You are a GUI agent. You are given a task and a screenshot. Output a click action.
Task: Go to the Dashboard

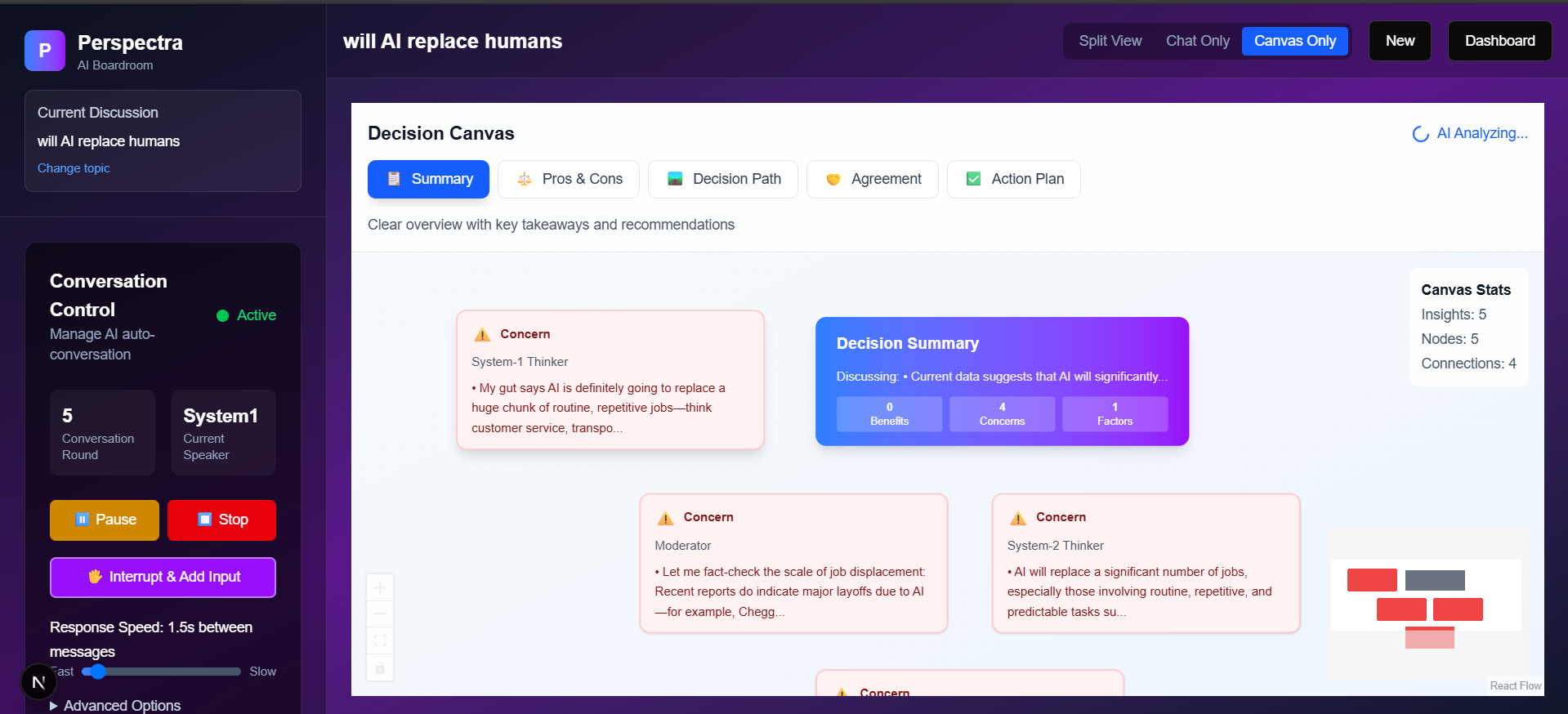click(x=1499, y=41)
